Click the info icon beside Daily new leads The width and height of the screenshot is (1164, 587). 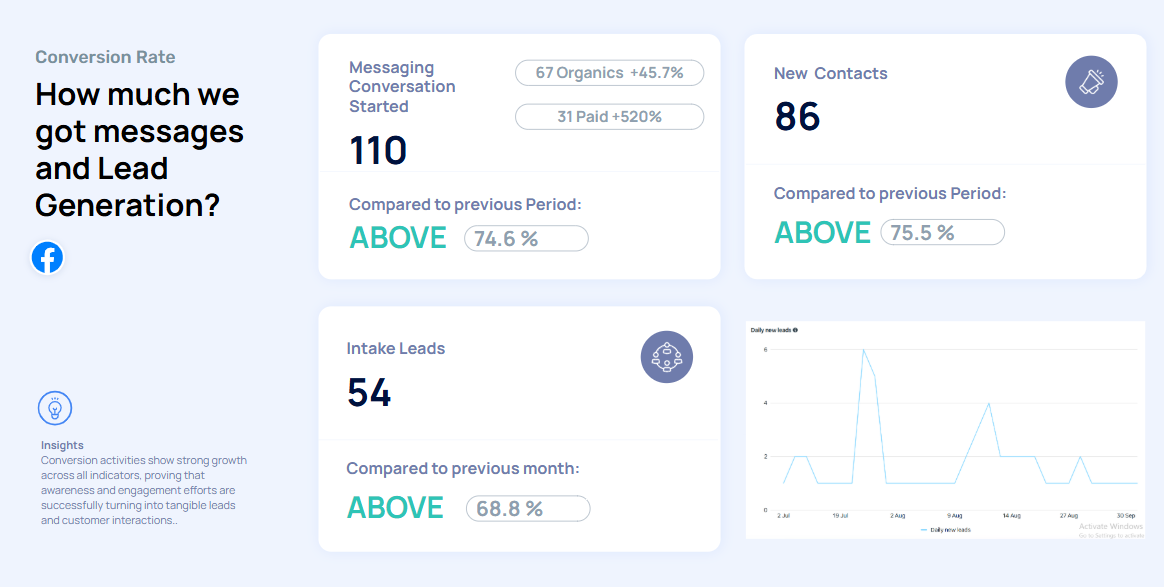coord(795,329)
